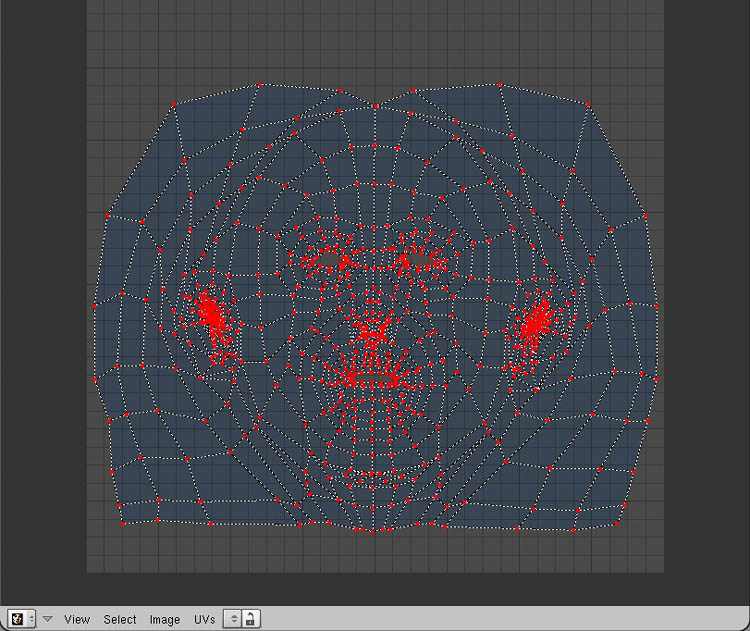Open the UVs menu
Viewport: 750px width, 631px height.
(204, 619)
